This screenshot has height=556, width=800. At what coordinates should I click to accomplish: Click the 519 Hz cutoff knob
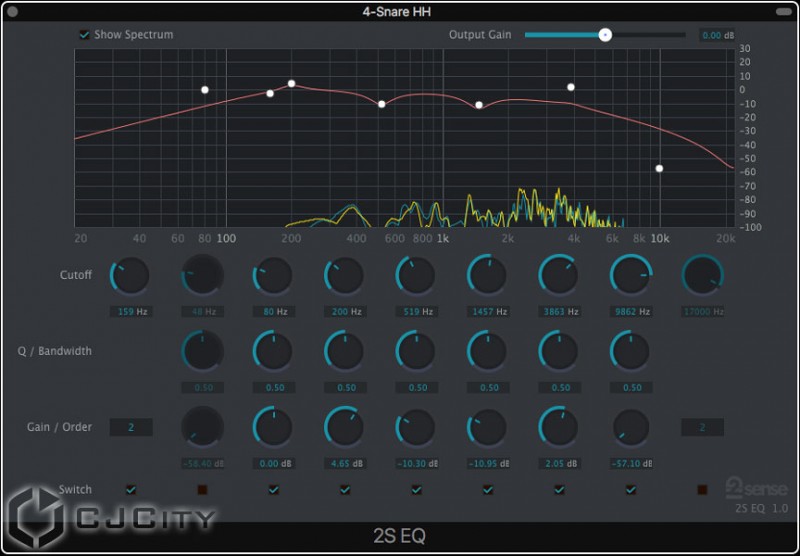click(416, 275)
